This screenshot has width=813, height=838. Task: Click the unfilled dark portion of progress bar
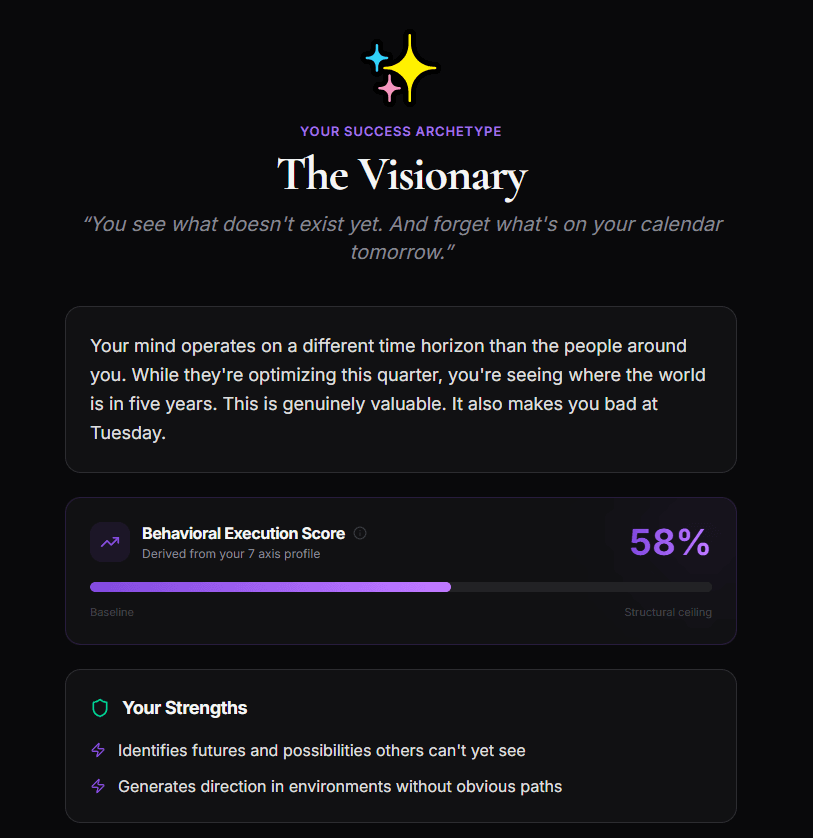click(x=582, y=587)
